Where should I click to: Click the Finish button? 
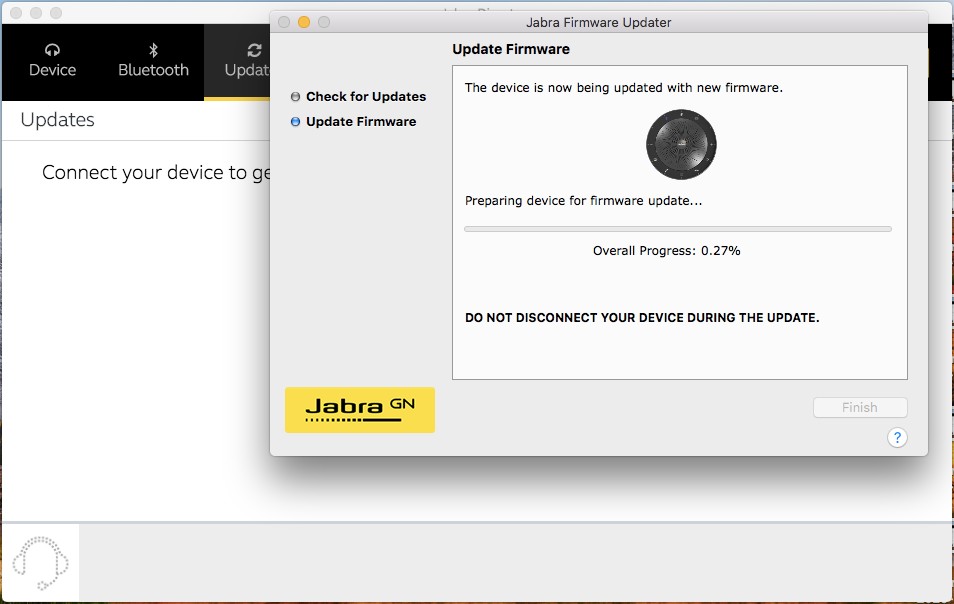click(860, 408)
